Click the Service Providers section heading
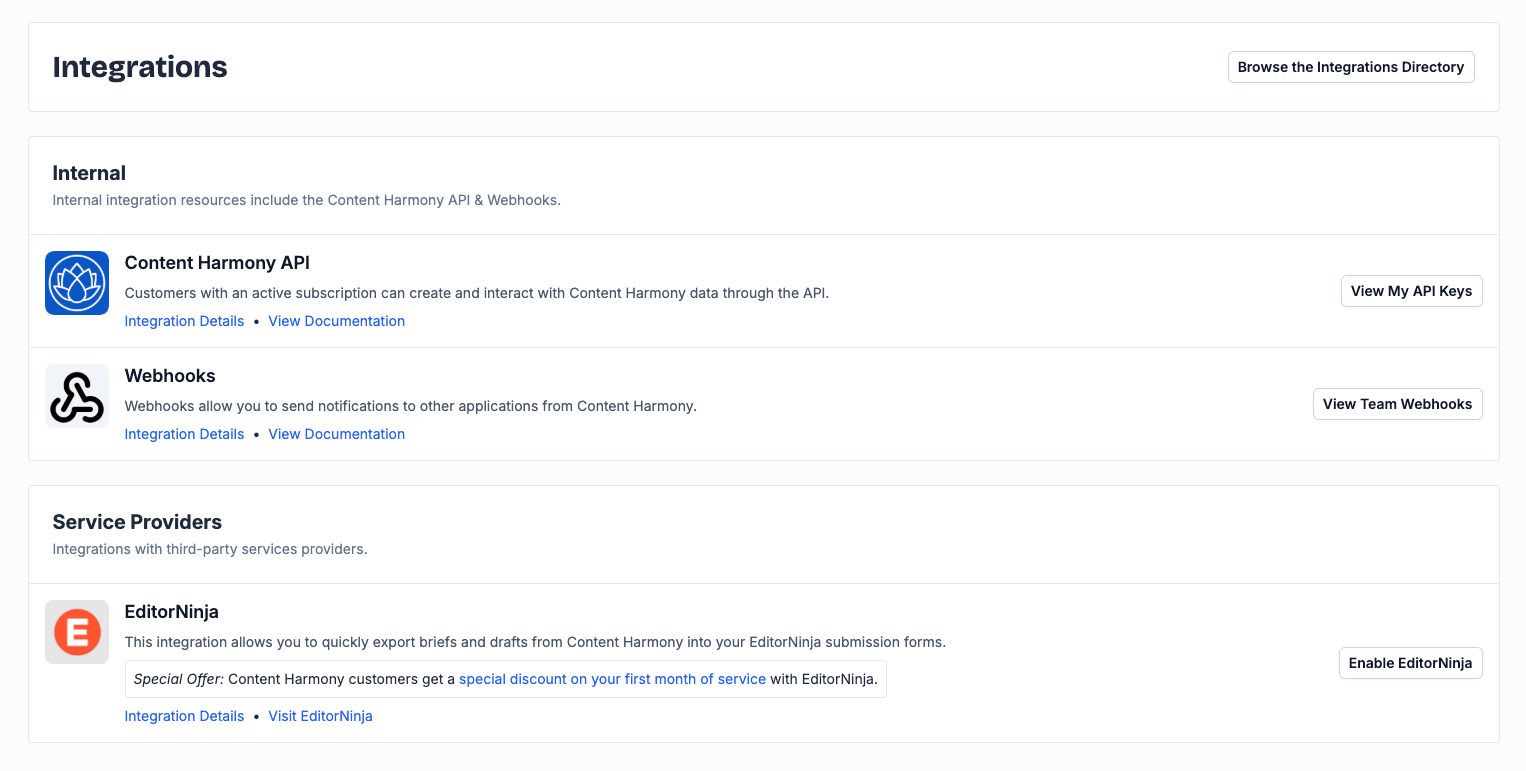Screen dimensions: 1526x771 pyautogui.click(x=137, y=522)
